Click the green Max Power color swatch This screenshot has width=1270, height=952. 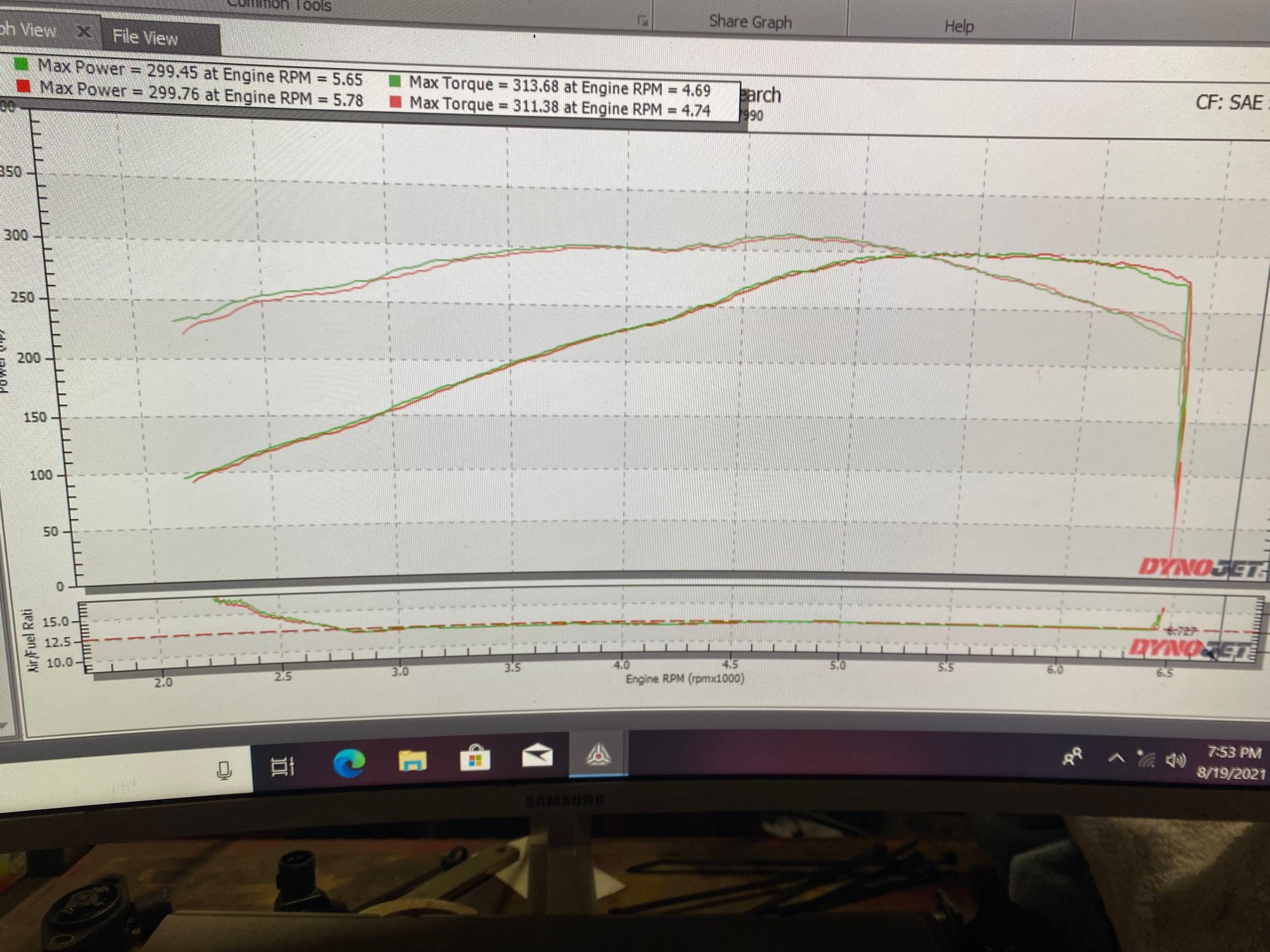pyautogui.click(x=22, y=63)
